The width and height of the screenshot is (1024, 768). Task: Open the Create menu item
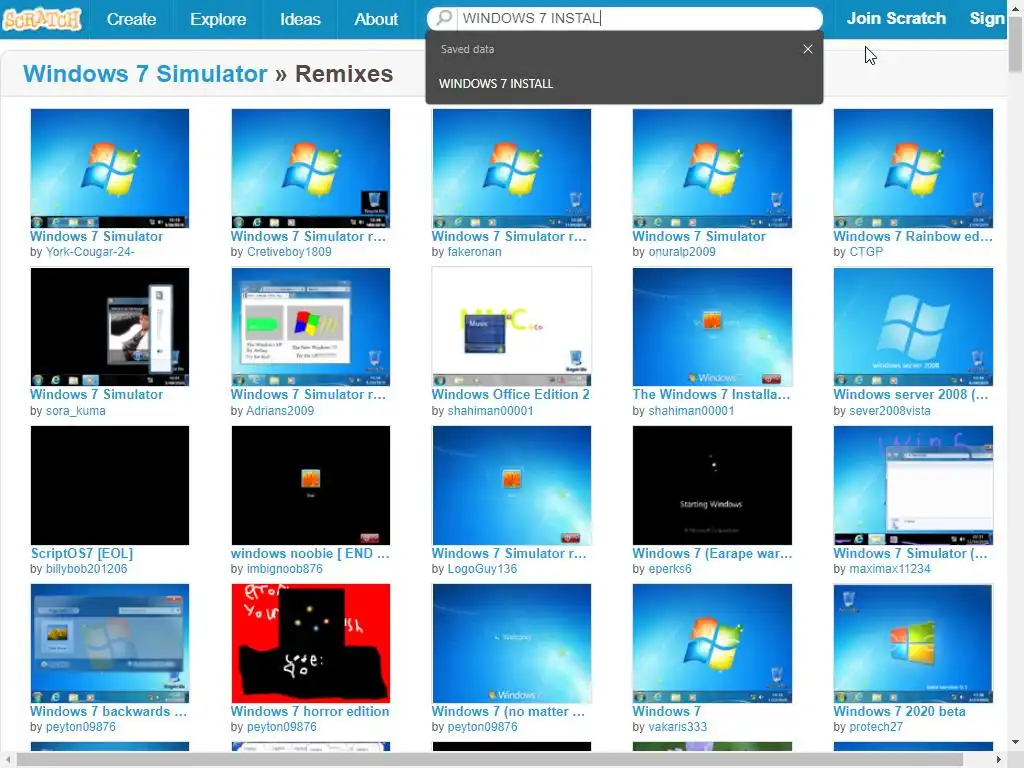(x=131, y=19)
